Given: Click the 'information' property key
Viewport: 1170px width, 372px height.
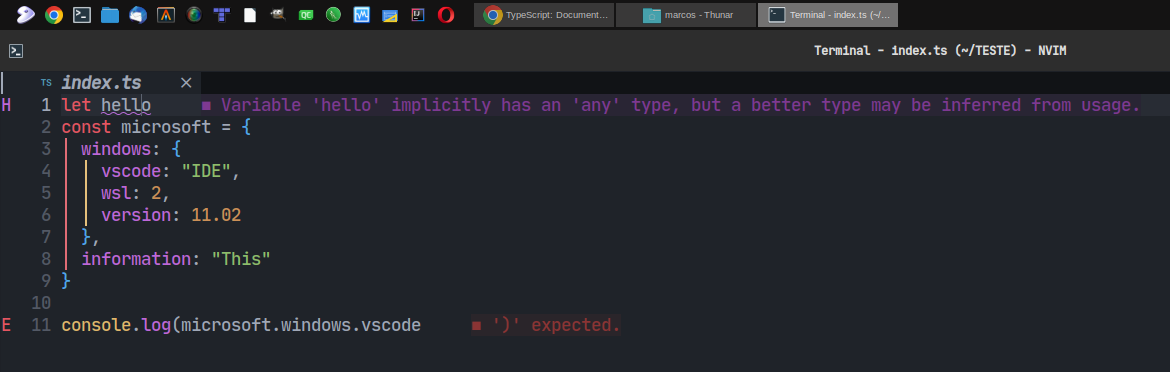Looking at the screenshot, I should pyautogui.click(x=136, y=259).
